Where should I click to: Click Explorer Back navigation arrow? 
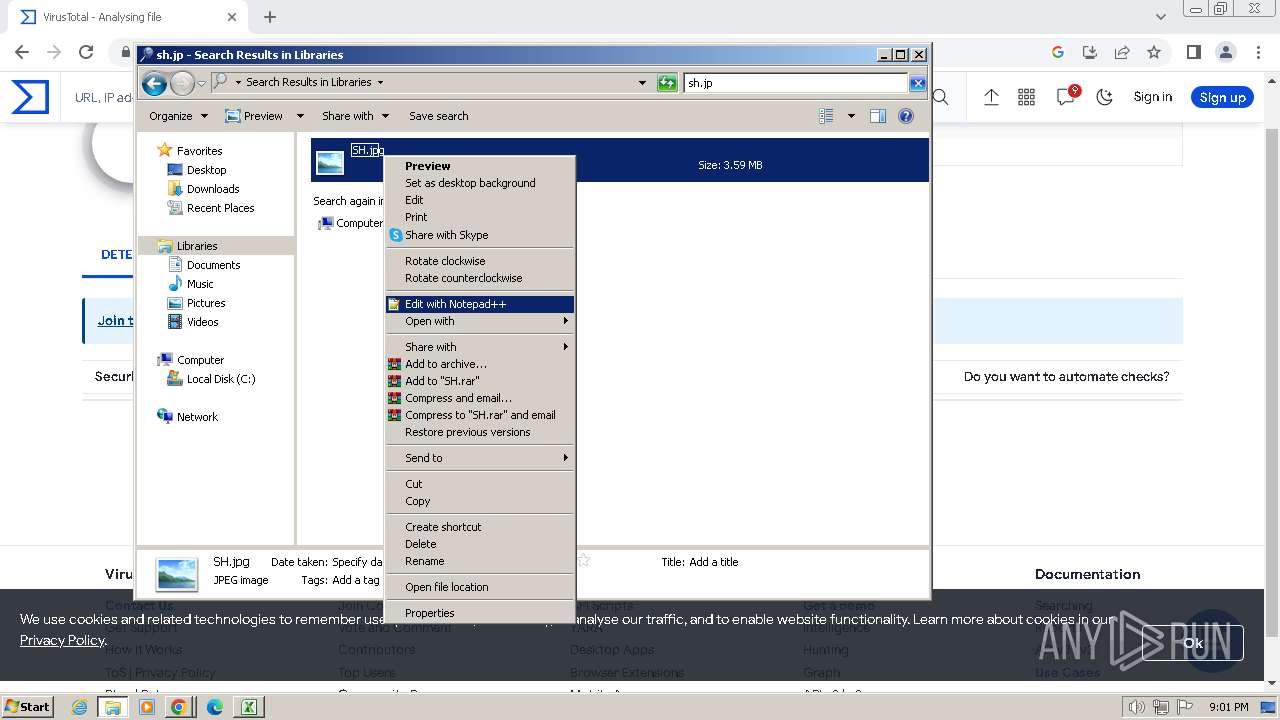154,83
